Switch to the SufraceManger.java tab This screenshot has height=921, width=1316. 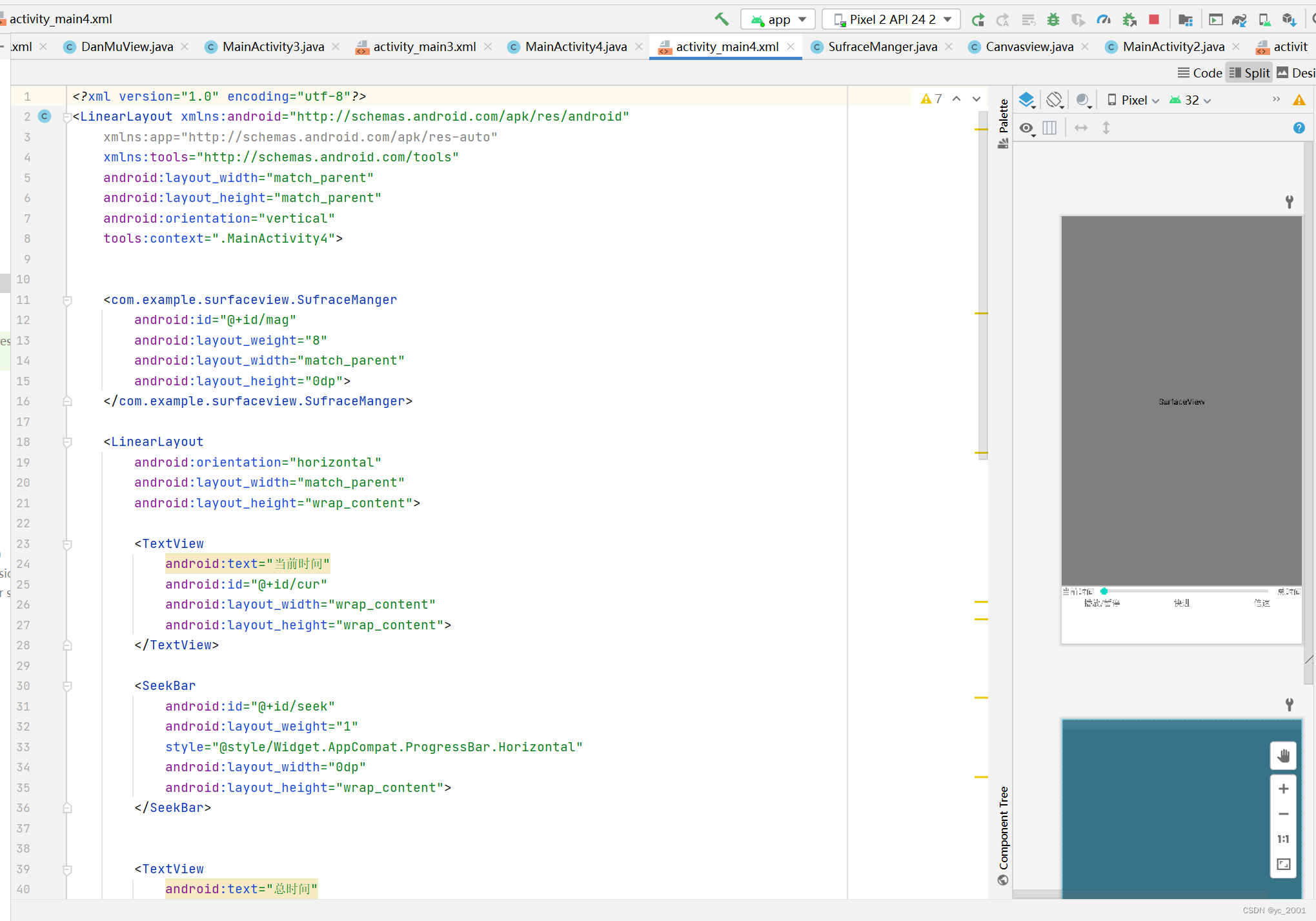point(882,46)
